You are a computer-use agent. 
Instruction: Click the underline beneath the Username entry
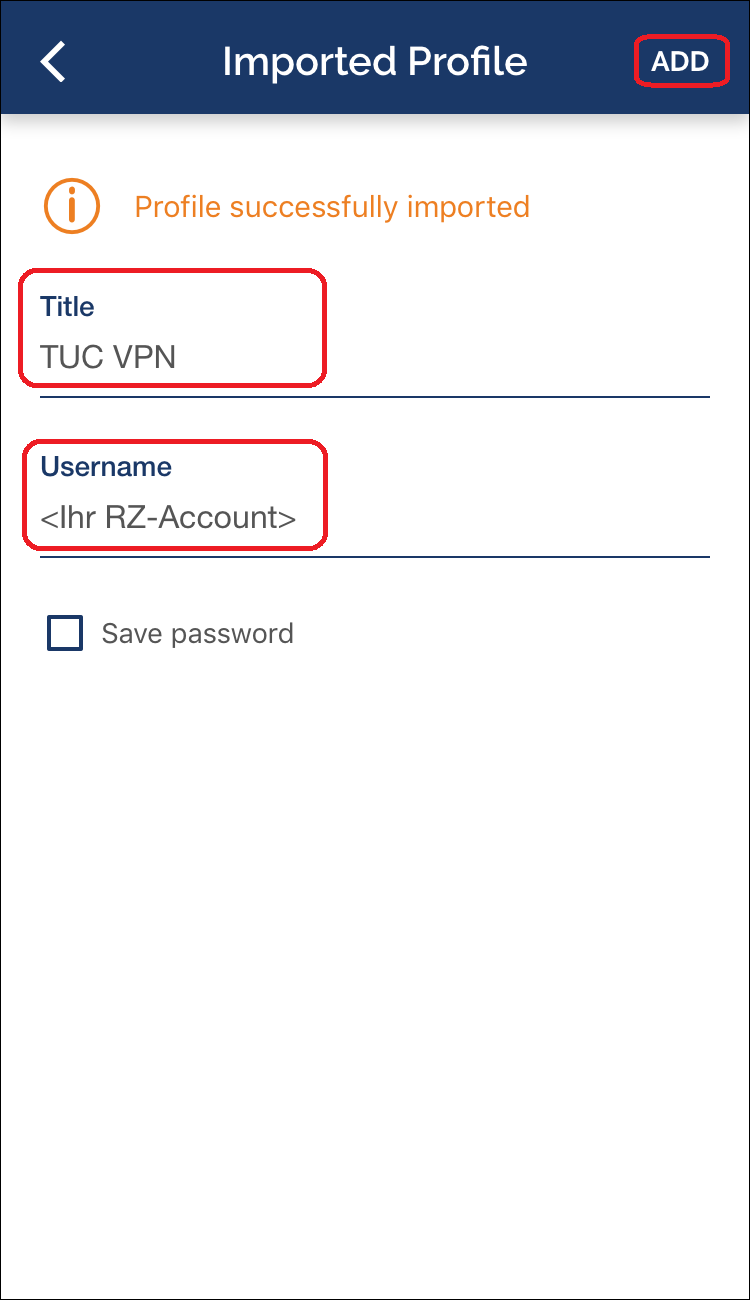click(374, 556)
